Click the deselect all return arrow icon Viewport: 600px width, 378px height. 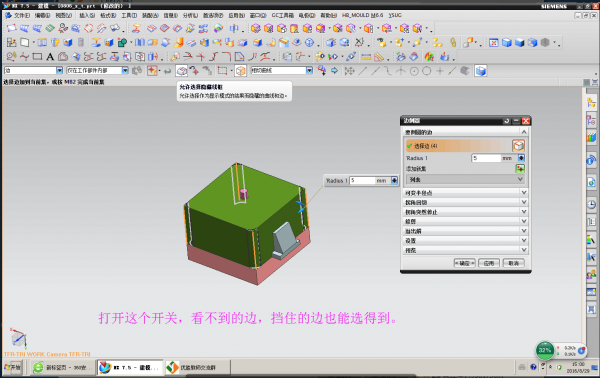coord(167,71)
